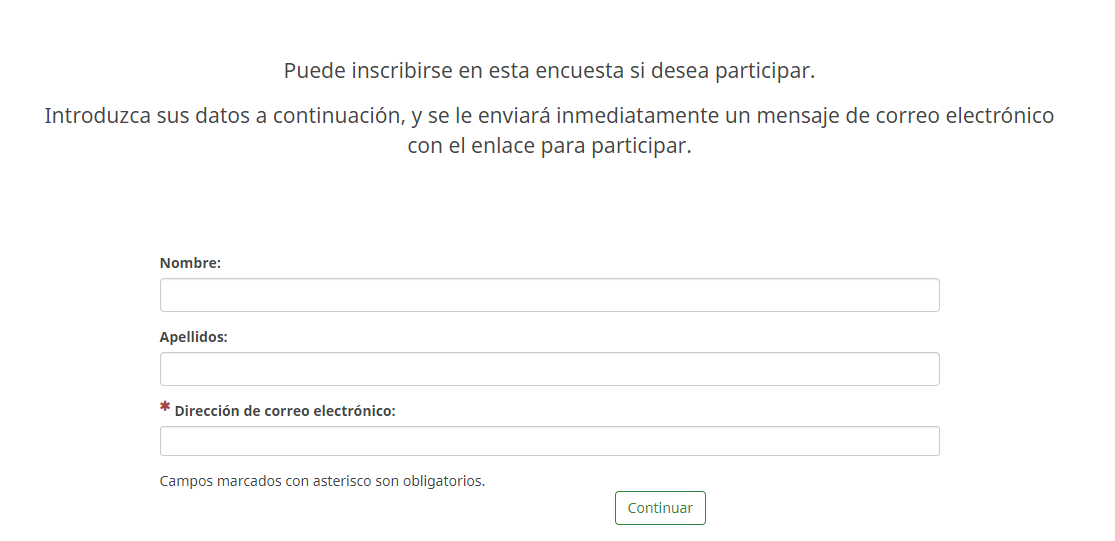Focus the Apellidos input field
The image size is (1115, 541).
pyautogui.click(x=549, y=369)
